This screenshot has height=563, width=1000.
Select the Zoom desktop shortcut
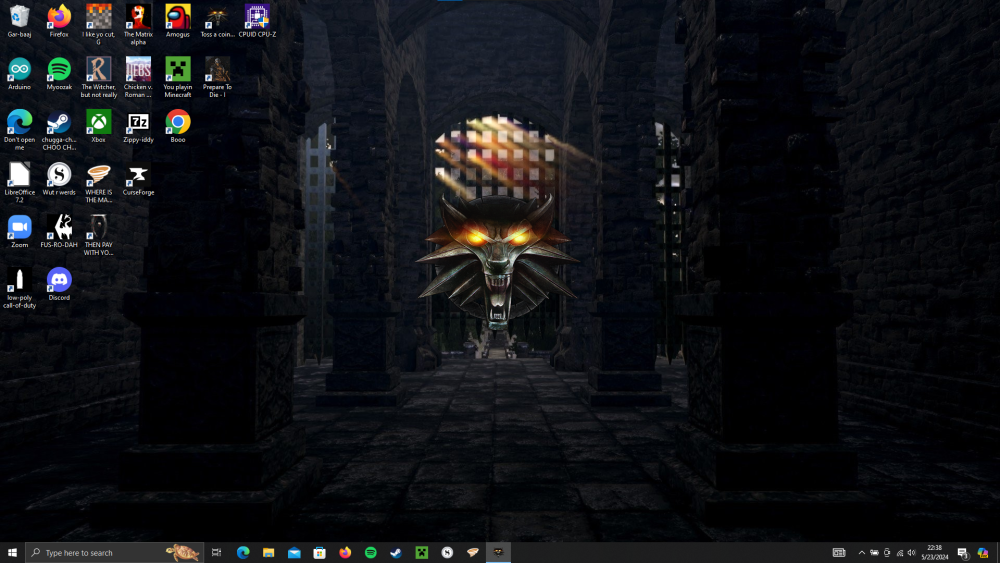(x=19, y=231)
